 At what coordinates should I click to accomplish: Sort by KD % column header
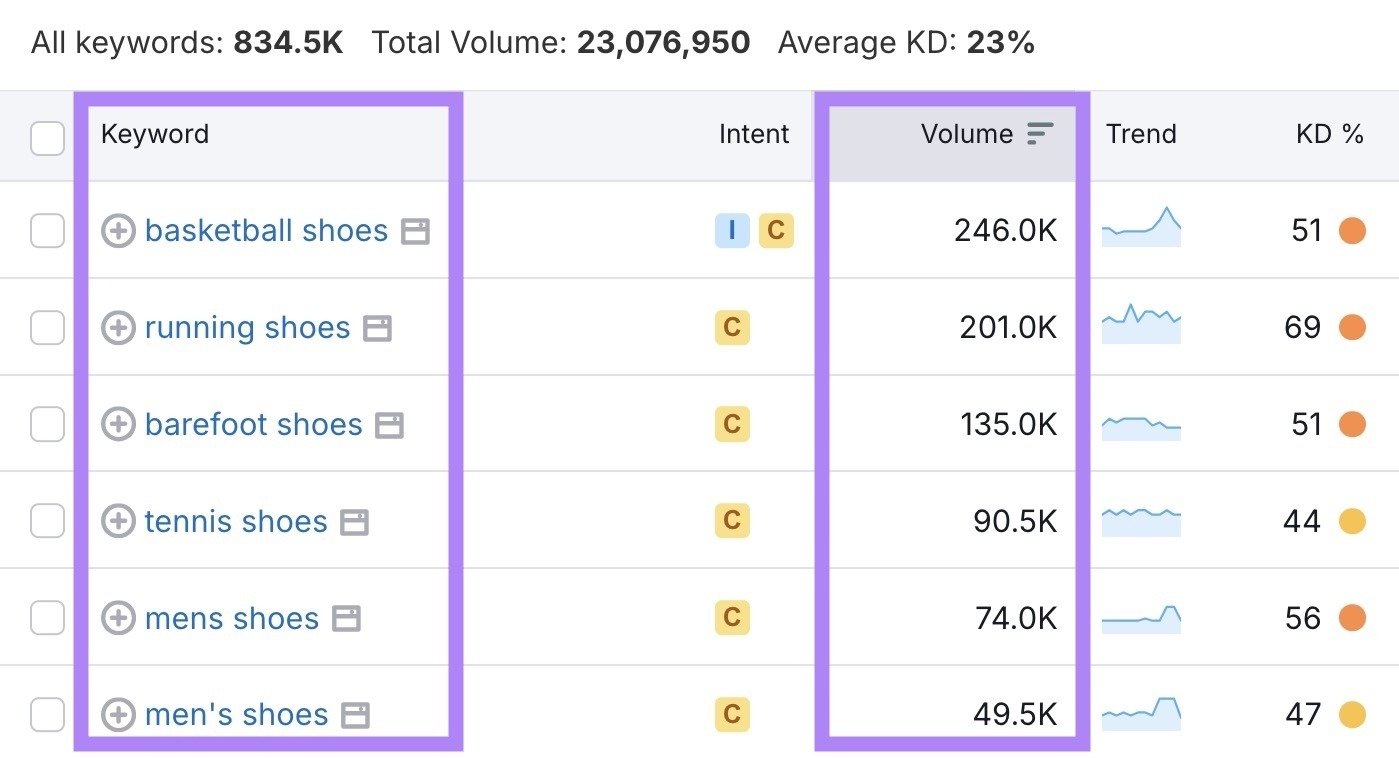pos(1330,134)
